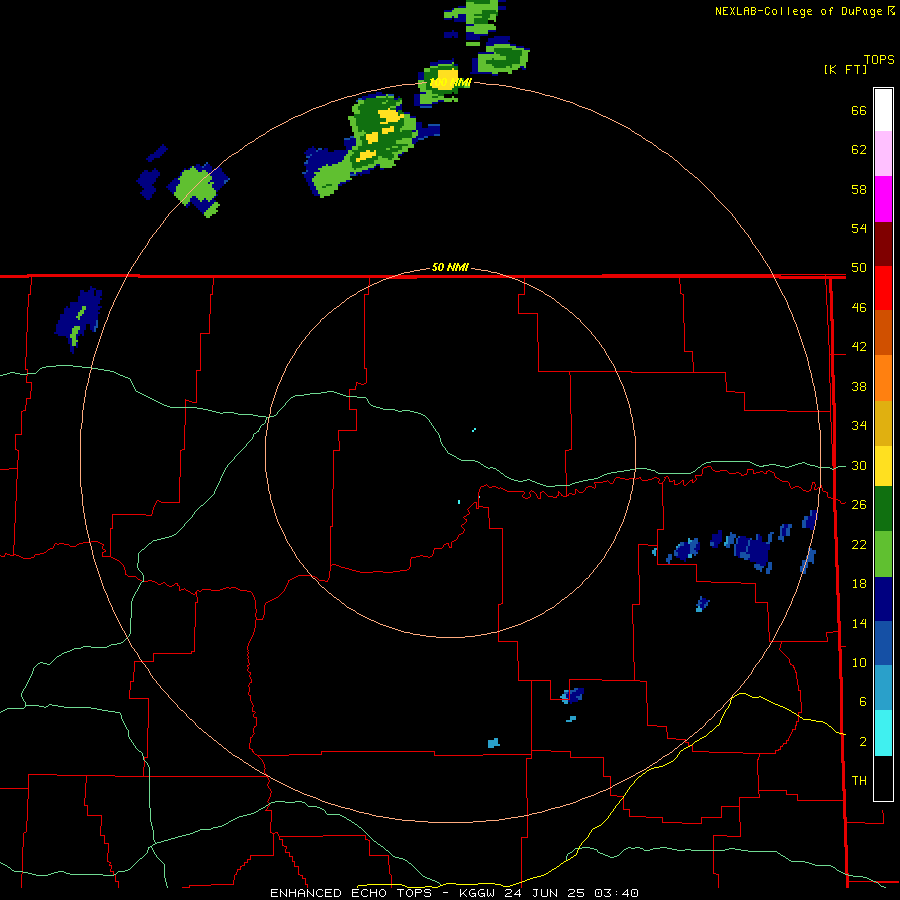Click the '46' legend value
Image resolution: width=900 pixels, height=900 pixels.
[x=859, y=307]
